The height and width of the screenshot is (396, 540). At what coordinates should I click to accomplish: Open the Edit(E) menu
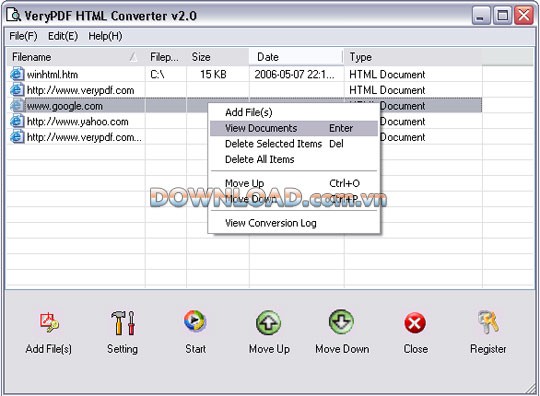point(63,36)
